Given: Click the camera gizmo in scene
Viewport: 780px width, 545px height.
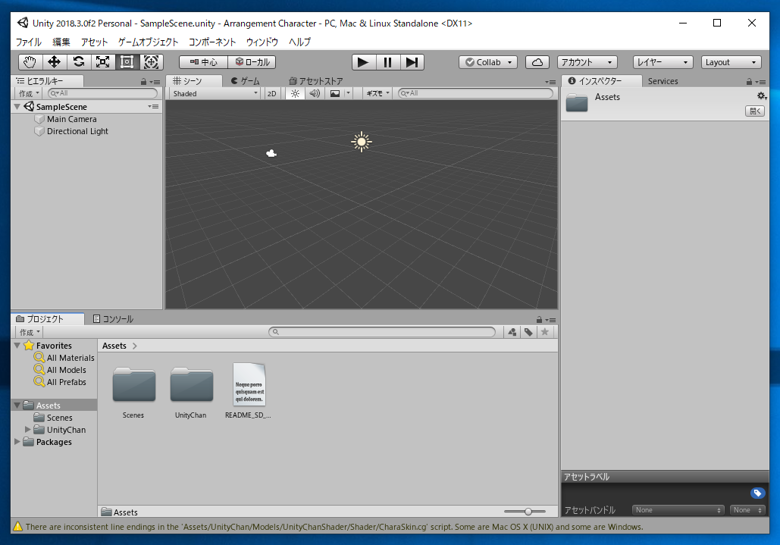Looking at the screenshot, I should (271, 153).
